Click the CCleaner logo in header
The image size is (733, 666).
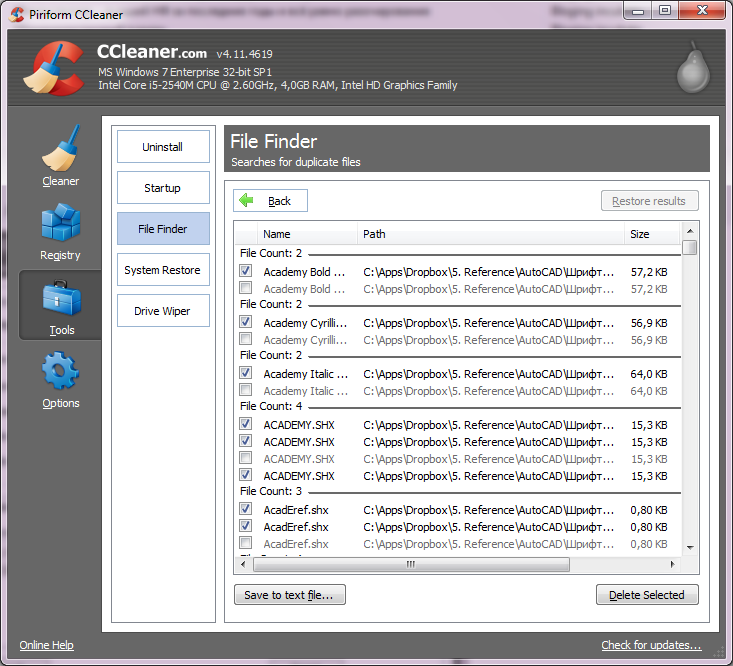54,68
